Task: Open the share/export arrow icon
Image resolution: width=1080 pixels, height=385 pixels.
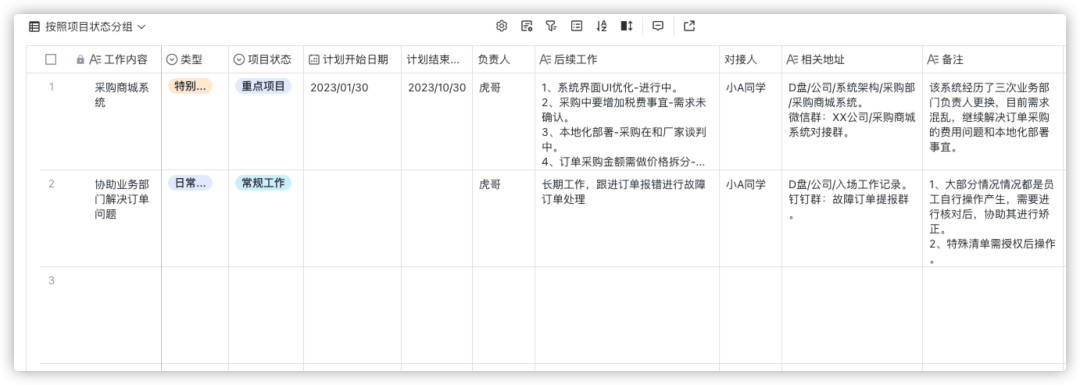Action: click(x=689, y=26)
